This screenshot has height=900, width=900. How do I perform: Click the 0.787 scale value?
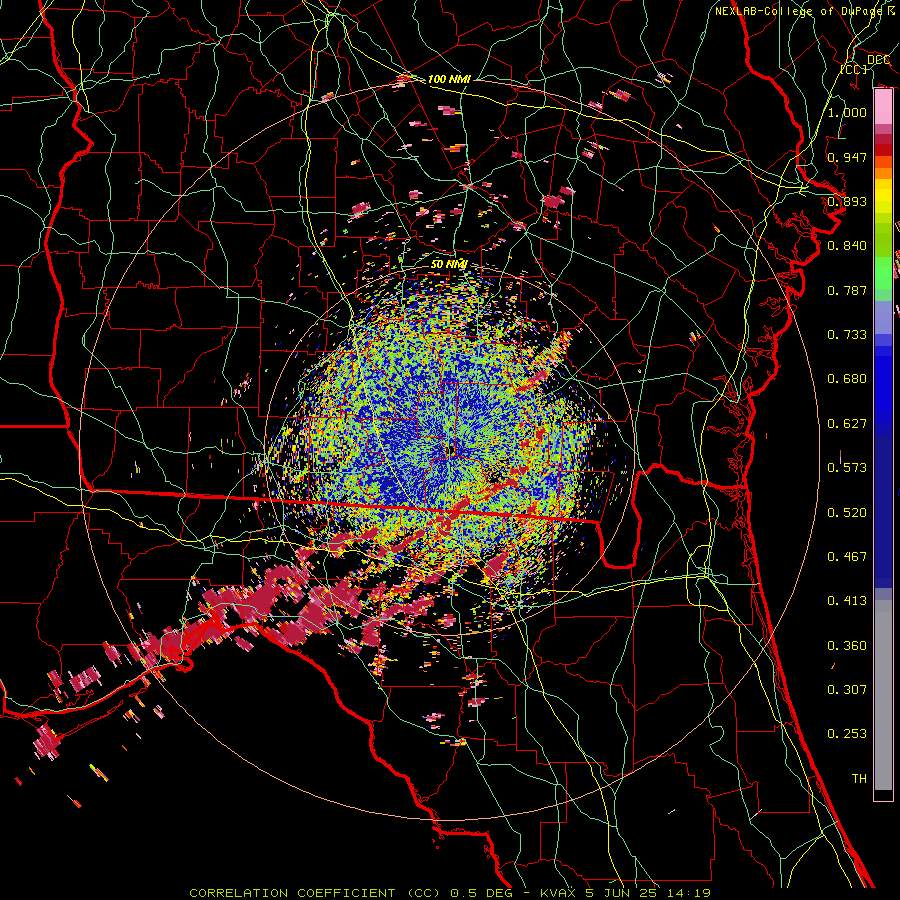tap(847, 290)
